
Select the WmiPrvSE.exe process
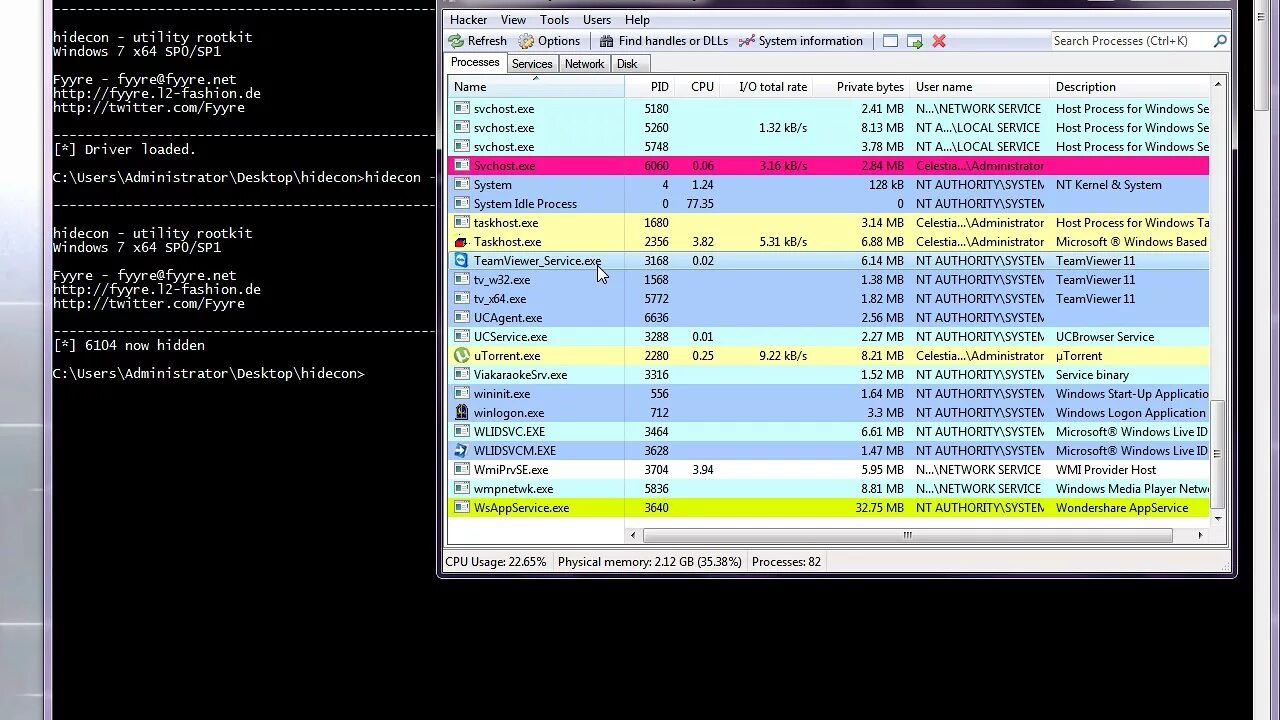[x=828, y=470]
